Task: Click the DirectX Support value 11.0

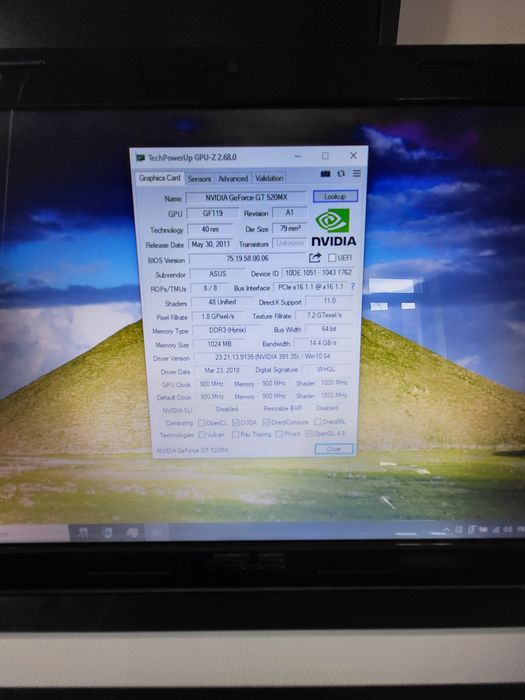Action: 329,301
